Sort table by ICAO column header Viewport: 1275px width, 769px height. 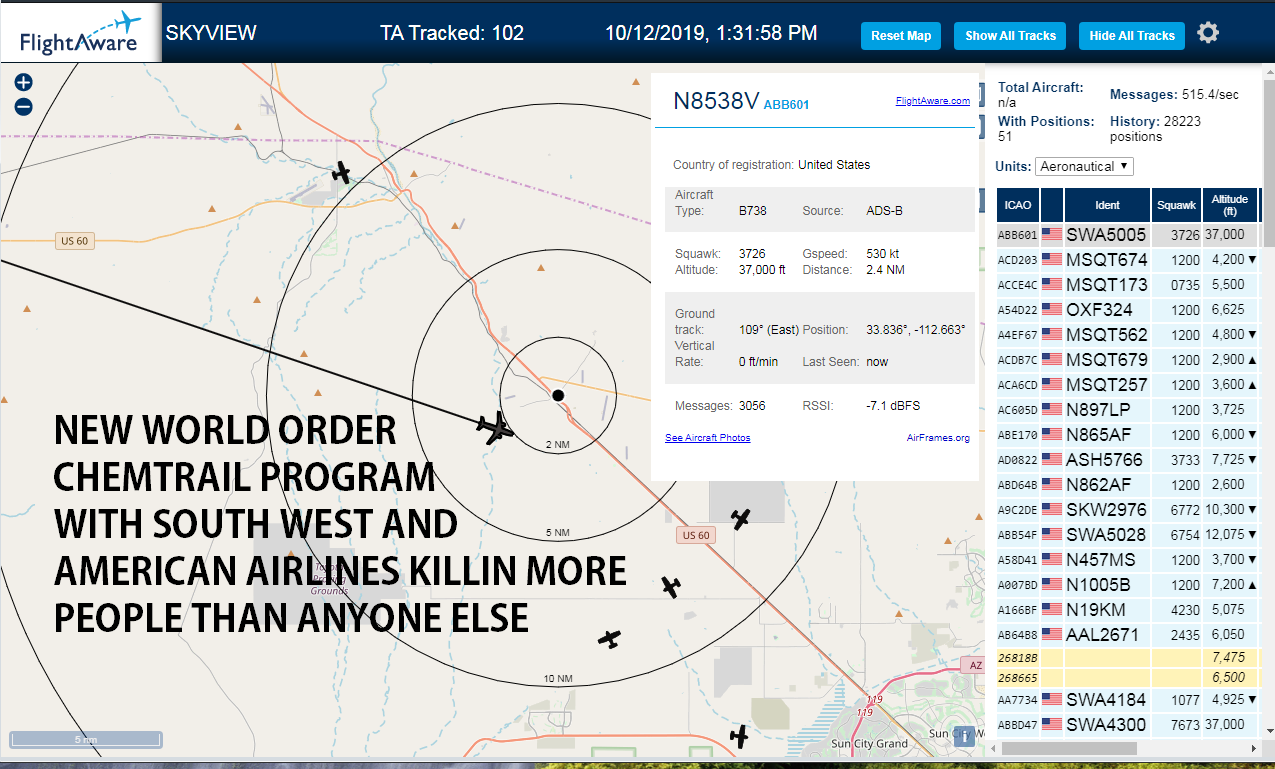tap(1018, 205)
